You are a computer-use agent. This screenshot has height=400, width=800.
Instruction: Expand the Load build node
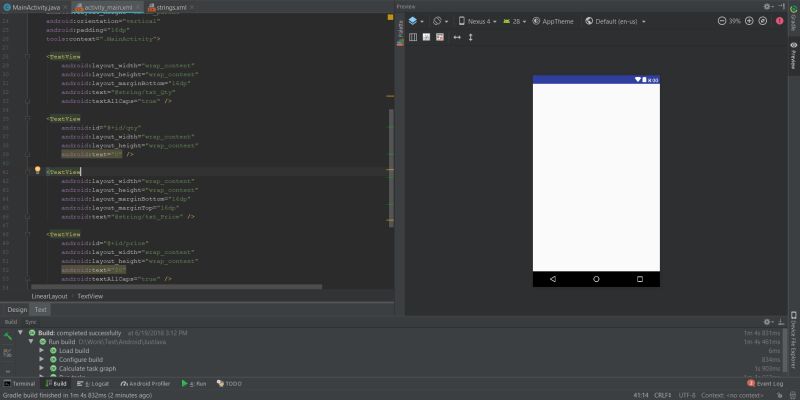click(42, 351)
